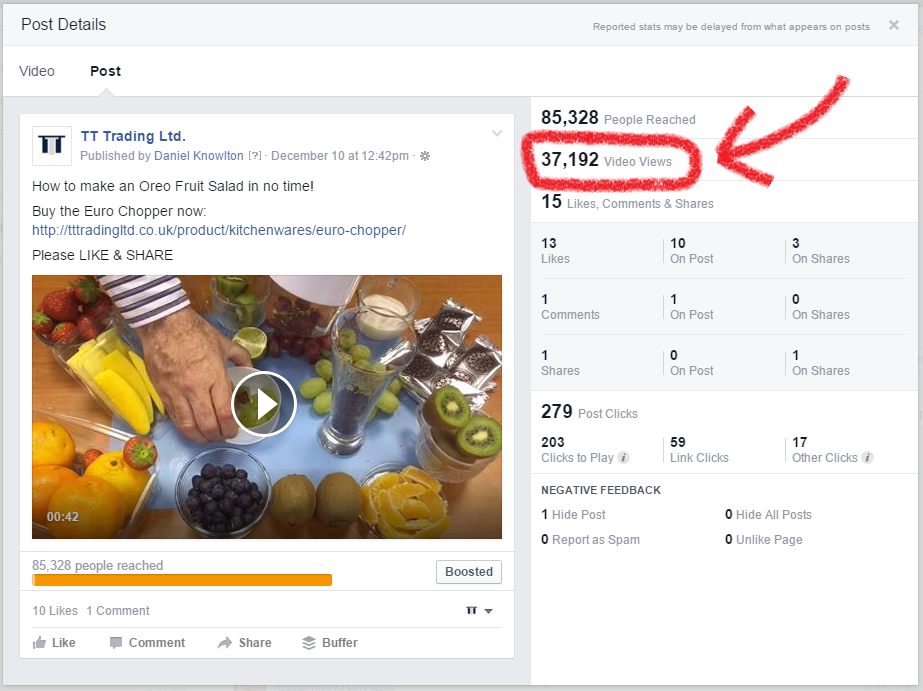Screen dimensions: 923x691
Task: Click the video play button overlay
Action: tap(263, 404)
